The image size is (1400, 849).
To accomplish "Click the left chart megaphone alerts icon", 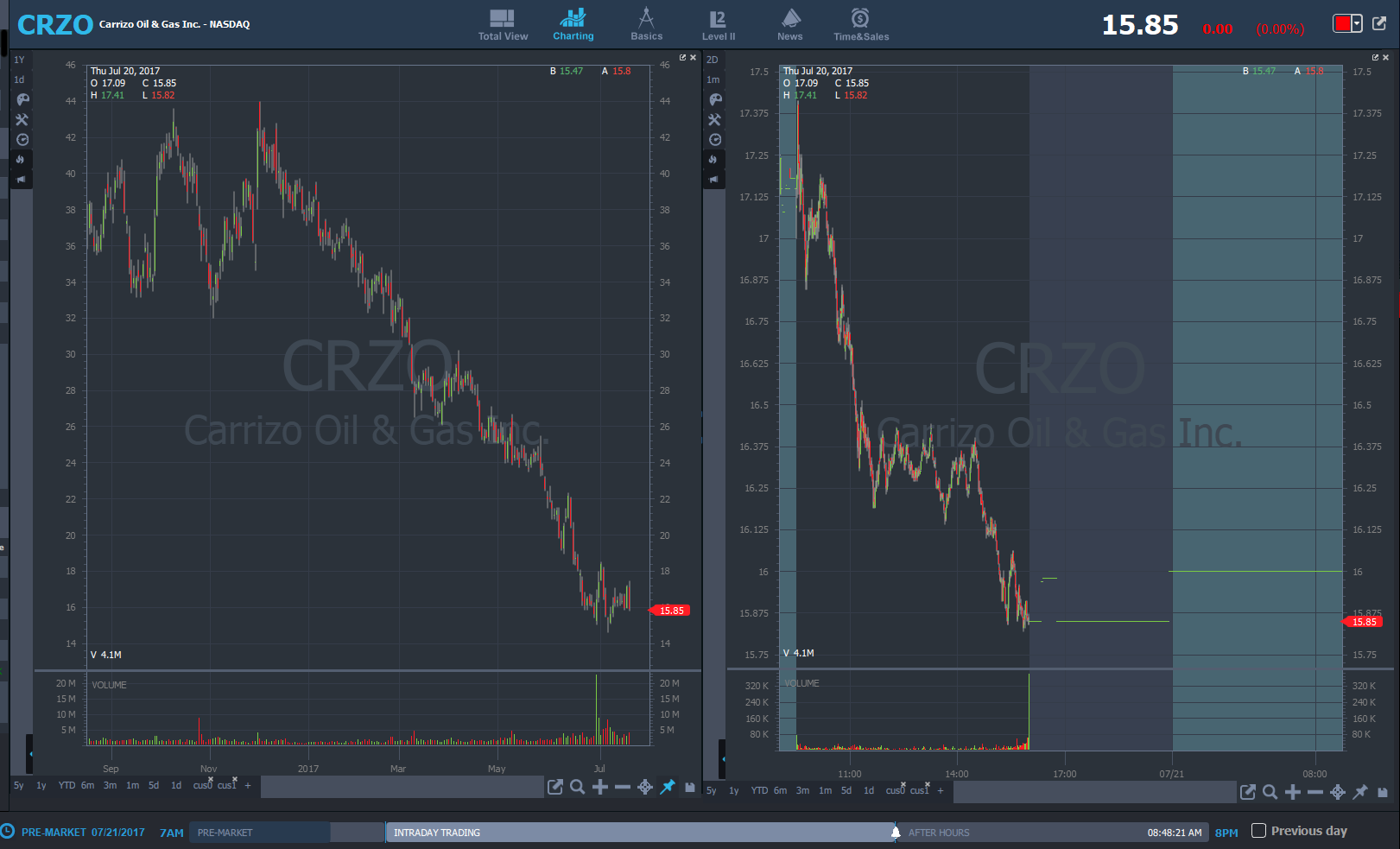I will 21,179.
